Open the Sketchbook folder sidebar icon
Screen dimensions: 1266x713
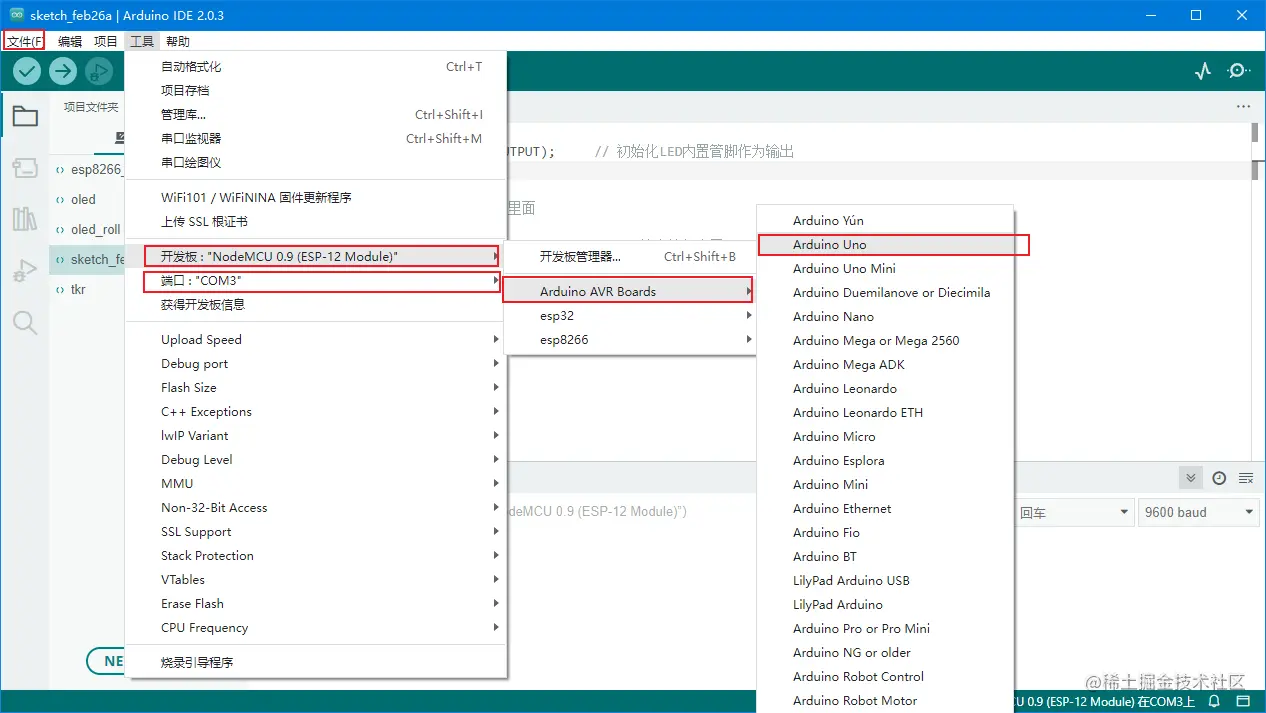click(x=25, y=117)
